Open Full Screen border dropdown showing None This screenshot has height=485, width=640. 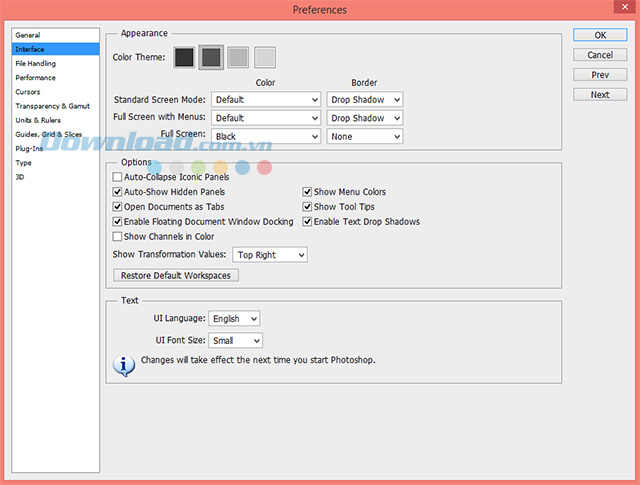365,136
